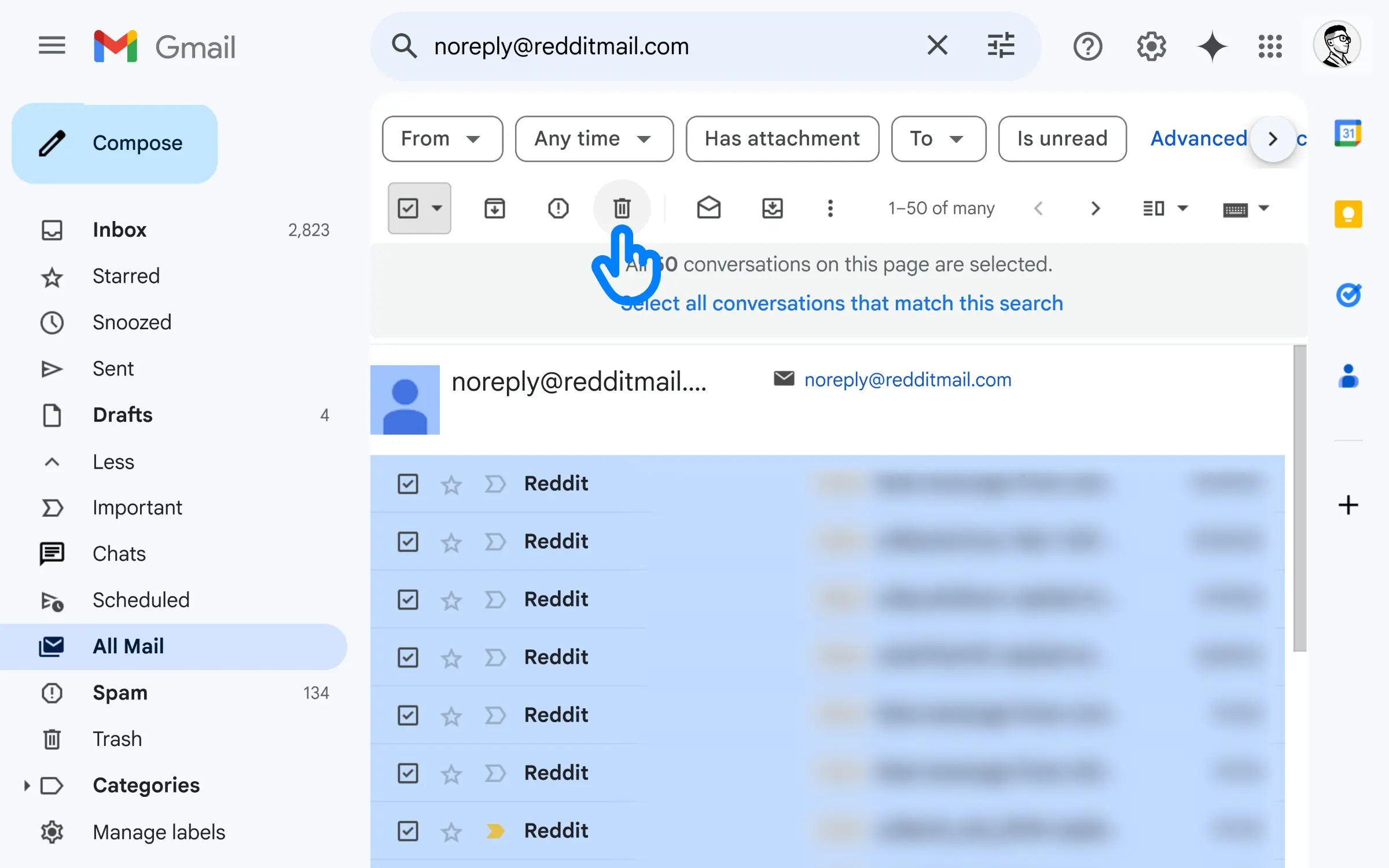Open the From filter dropdown
Image resolution: width=1389 pixels, height=868 pixels.
click(442, 139)
